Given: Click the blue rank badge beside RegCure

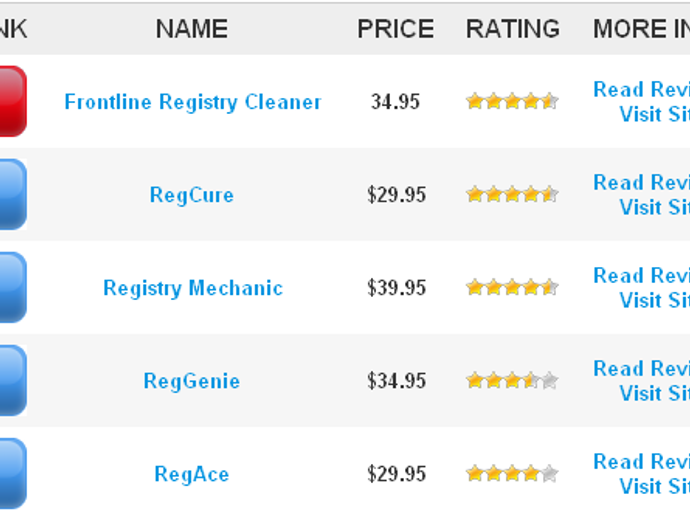Looking at the screenshot, I should [x=11, y=194].
